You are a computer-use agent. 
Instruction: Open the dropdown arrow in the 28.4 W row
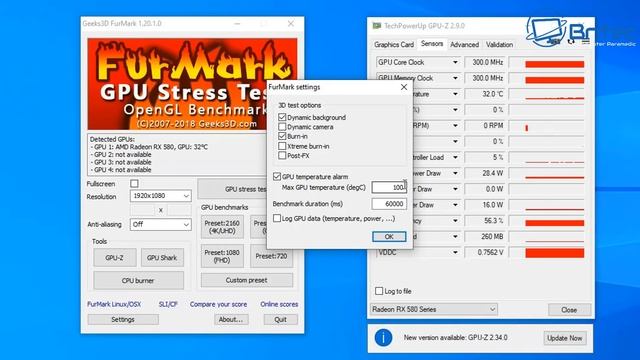[x=455, y=173]
